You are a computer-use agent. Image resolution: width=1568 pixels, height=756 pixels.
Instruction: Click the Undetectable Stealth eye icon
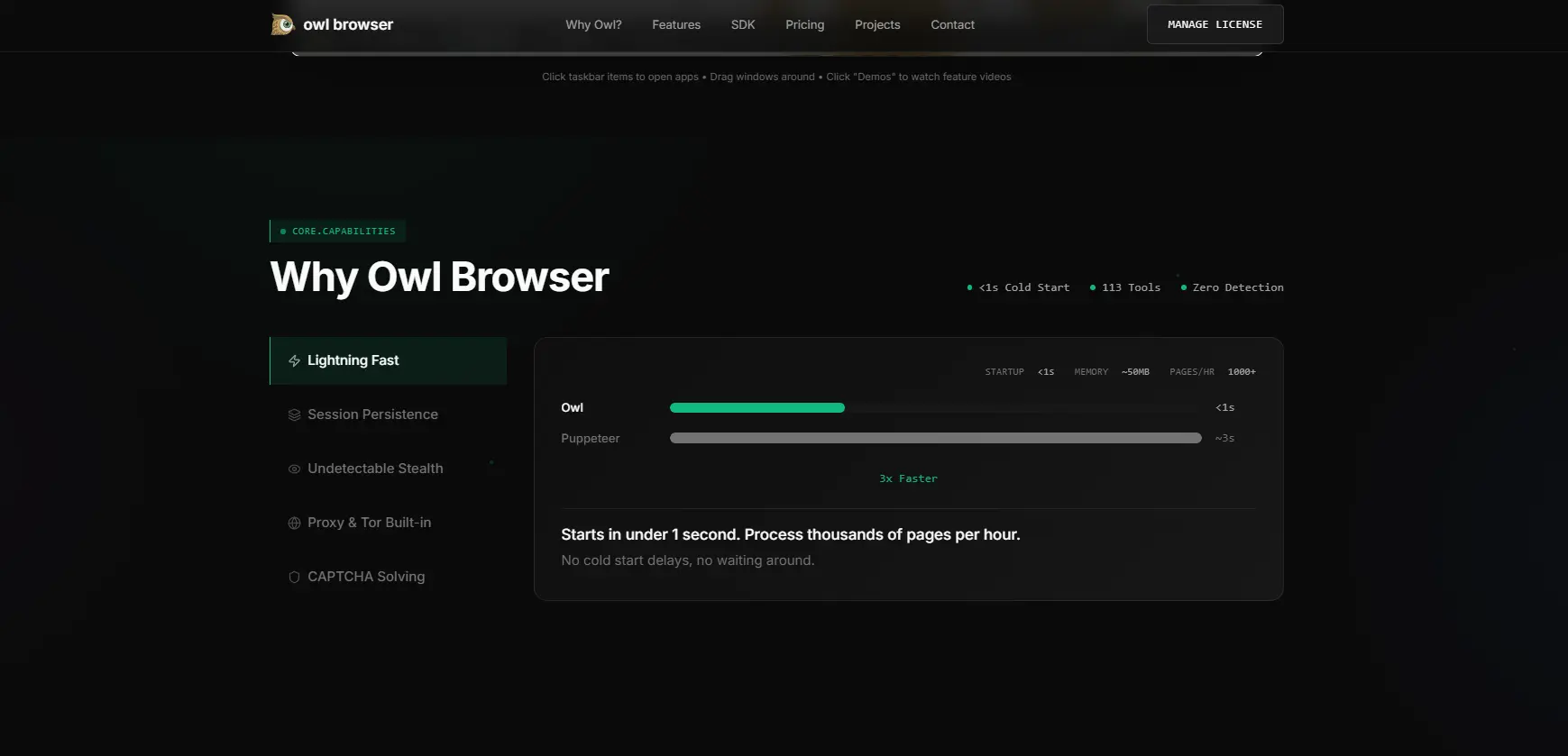coord(294,469)
